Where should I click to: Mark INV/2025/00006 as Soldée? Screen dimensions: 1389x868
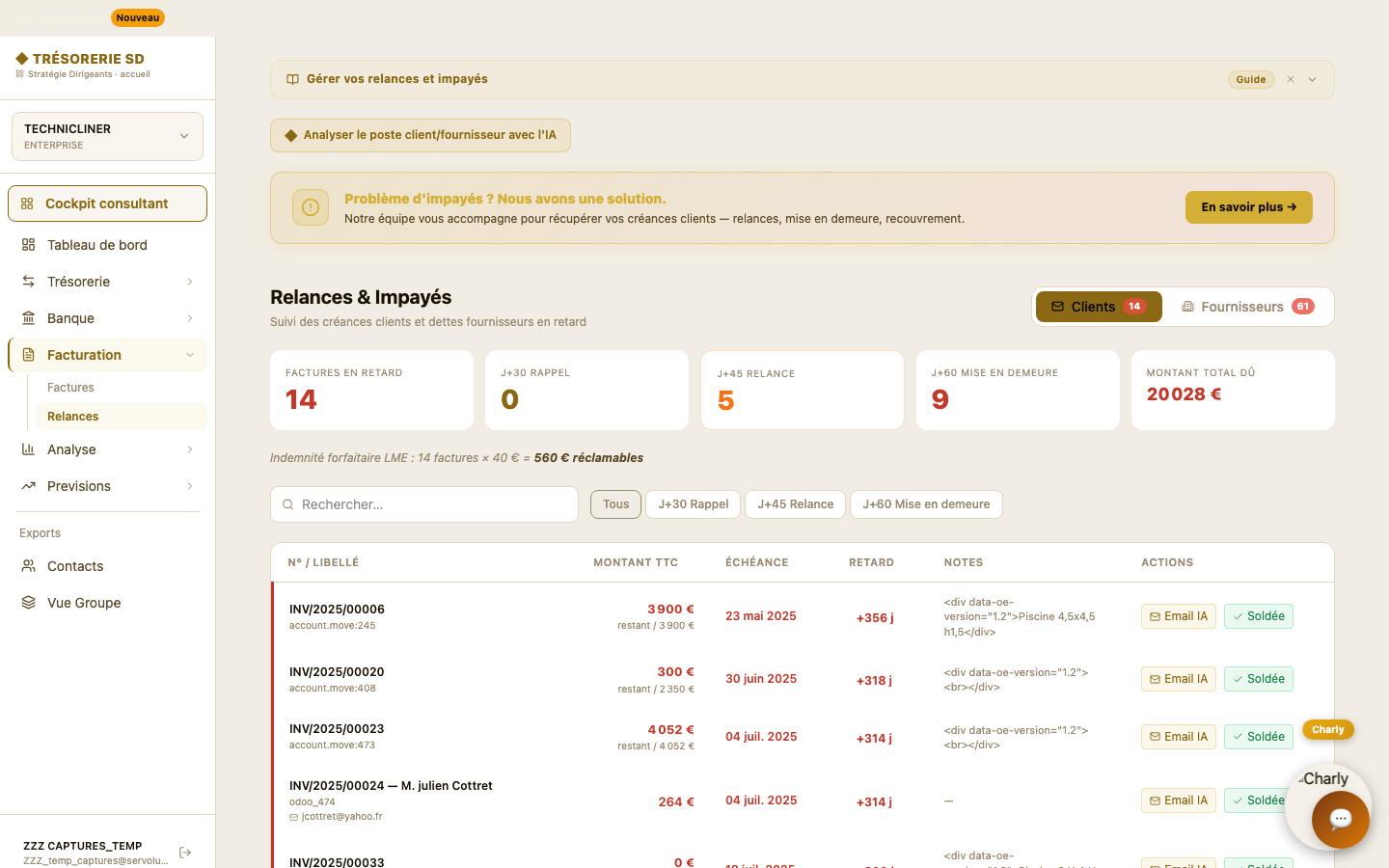tap(1259, 616)
